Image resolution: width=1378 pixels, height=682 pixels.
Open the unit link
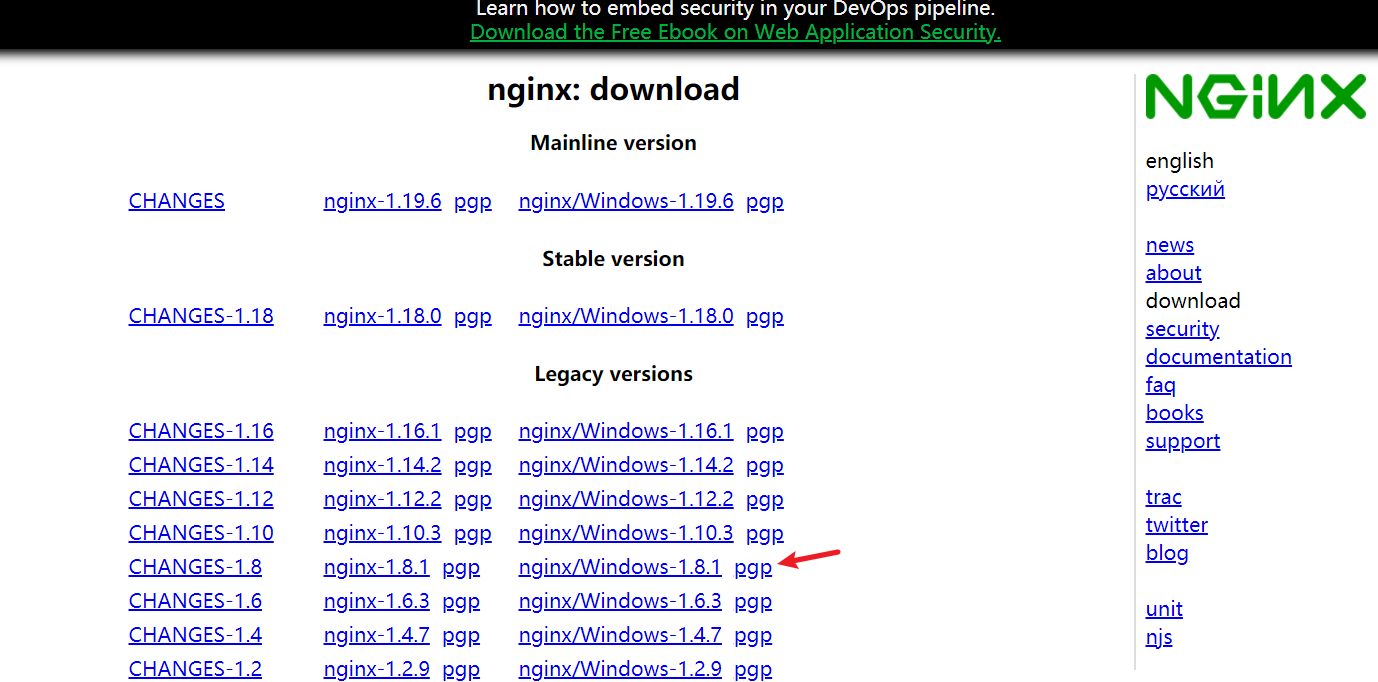tap(1164, 609)
